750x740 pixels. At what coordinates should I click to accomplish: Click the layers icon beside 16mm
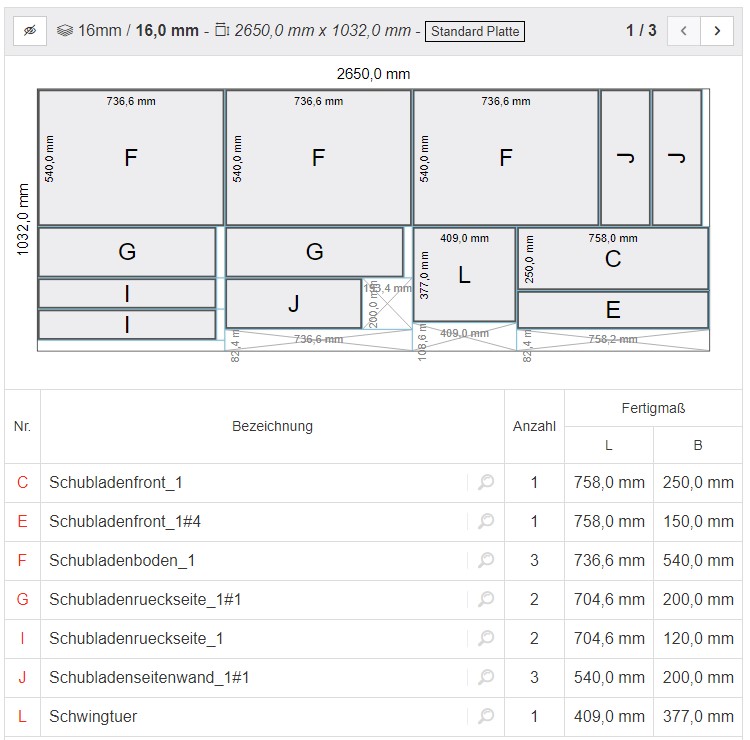pos(65,31)
